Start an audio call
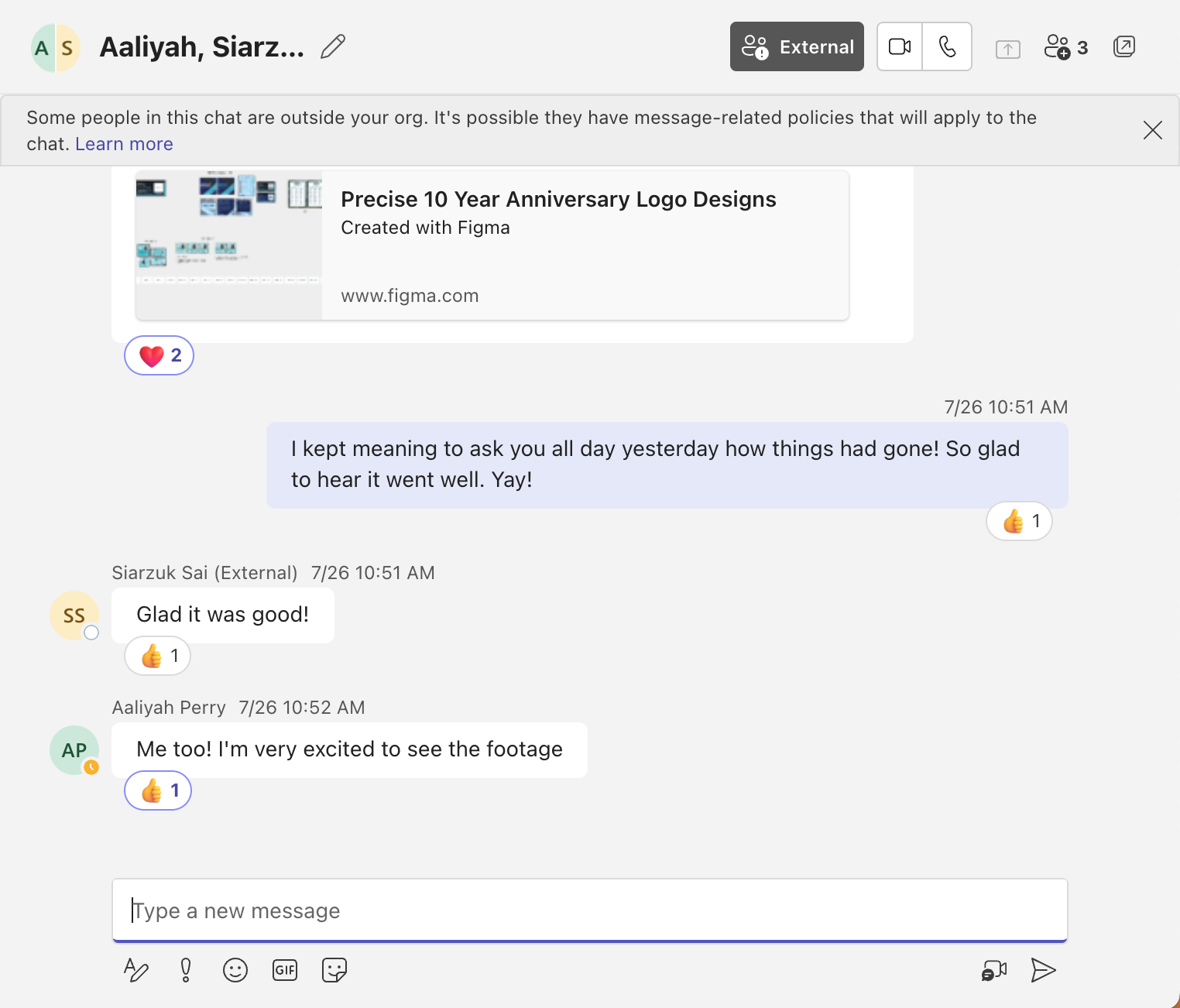 coord(948,46)
